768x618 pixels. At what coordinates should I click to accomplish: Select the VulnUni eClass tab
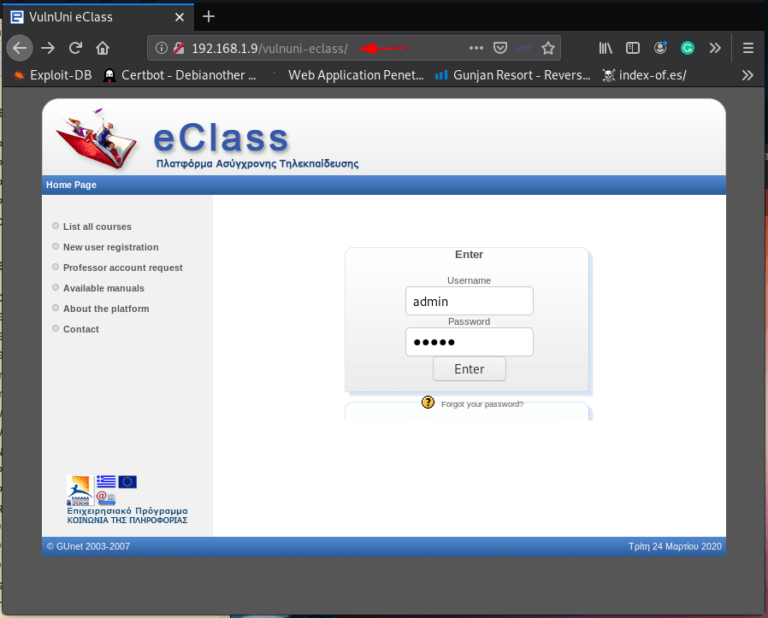pos(90,17)
